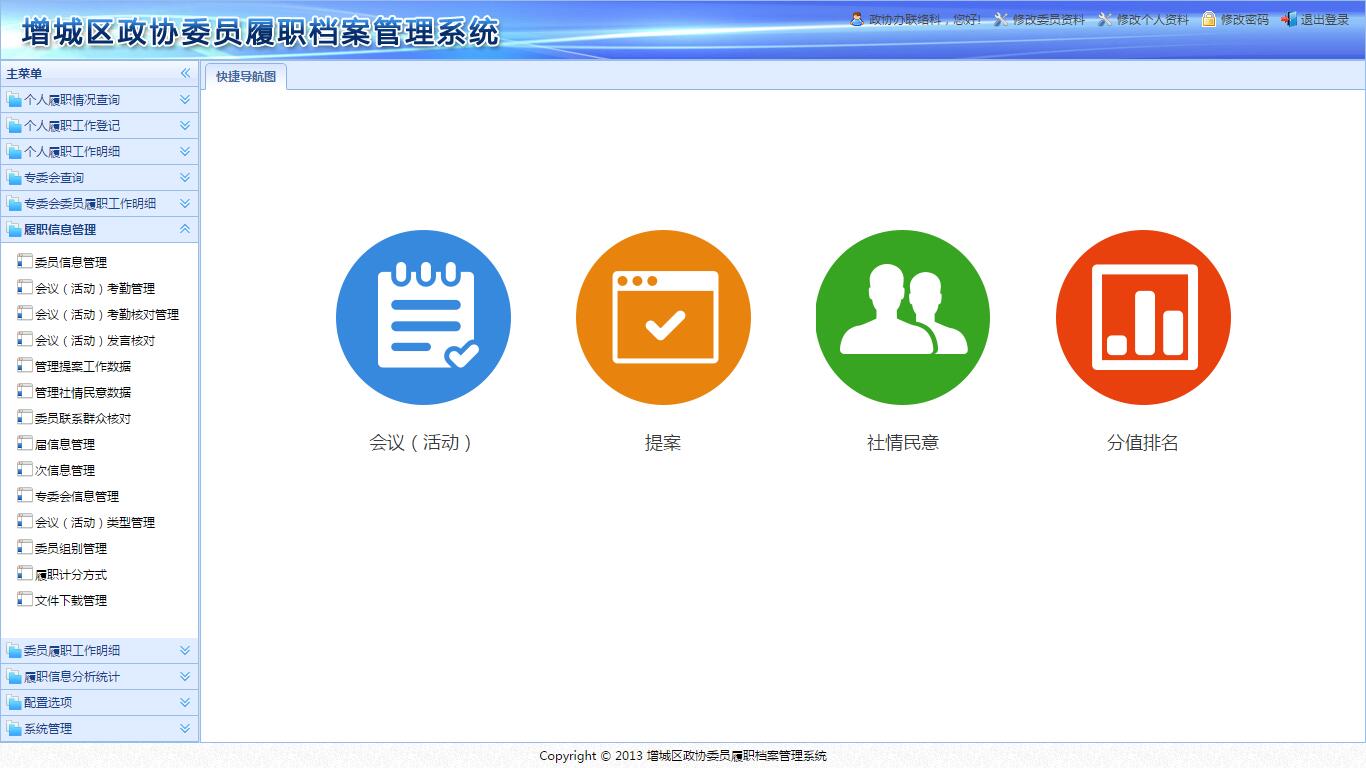Viewport: 1366px width, 768px height.
Task: Expand the 委员履职工作明细 menu
Action: 100,650
